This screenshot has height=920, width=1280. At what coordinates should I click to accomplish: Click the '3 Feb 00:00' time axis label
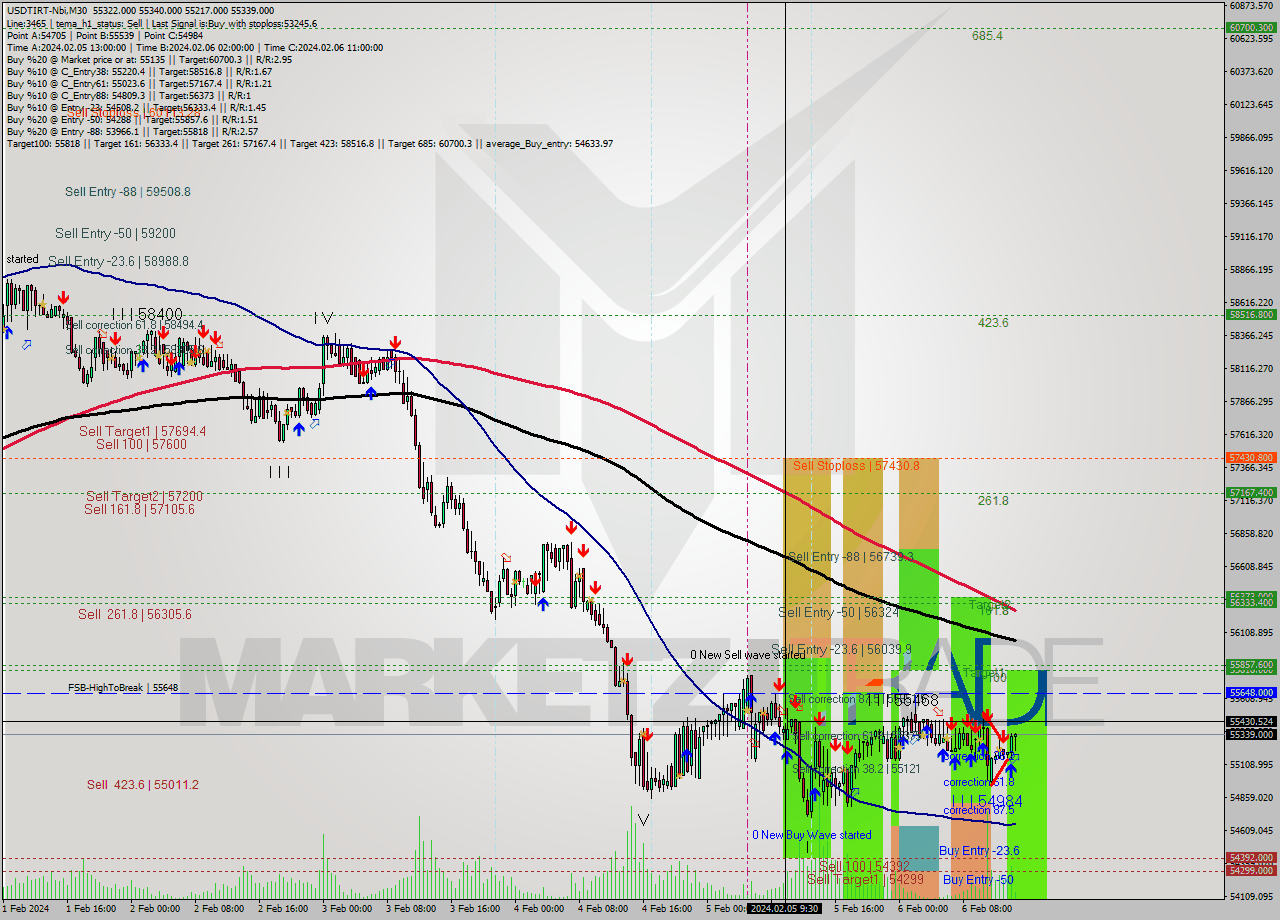tap(347, 909)
